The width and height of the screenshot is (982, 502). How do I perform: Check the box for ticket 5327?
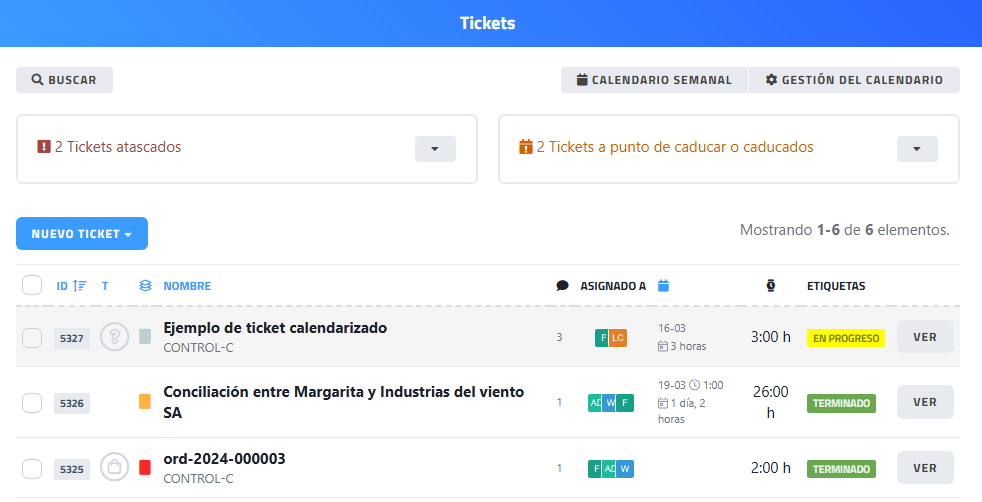coord(32,338)
